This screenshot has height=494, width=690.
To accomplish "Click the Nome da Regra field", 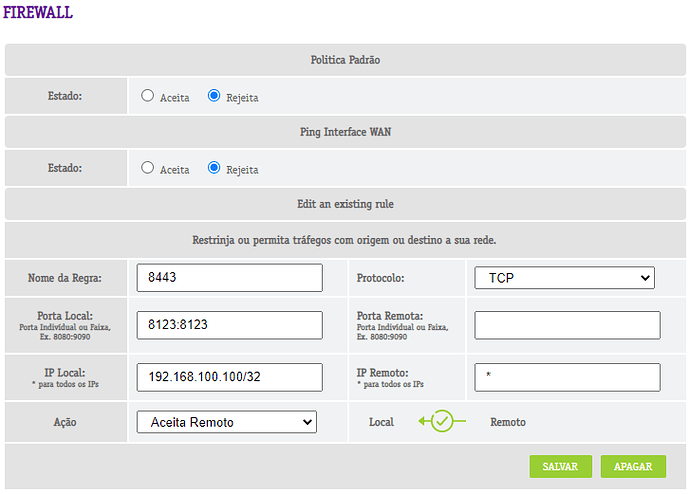I will pos(229,278).
